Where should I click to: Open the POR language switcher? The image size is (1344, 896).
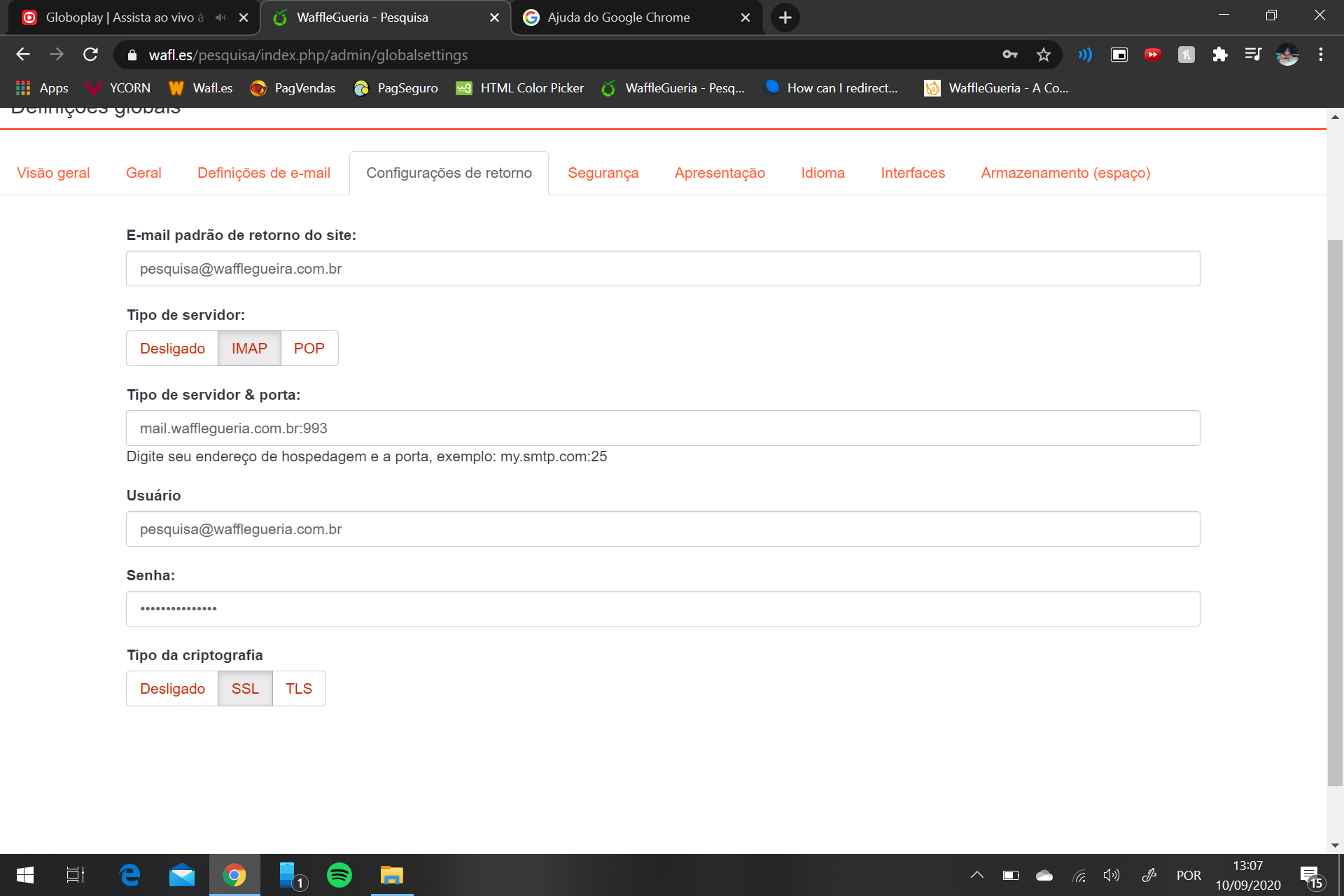(x=1188, y=875)
